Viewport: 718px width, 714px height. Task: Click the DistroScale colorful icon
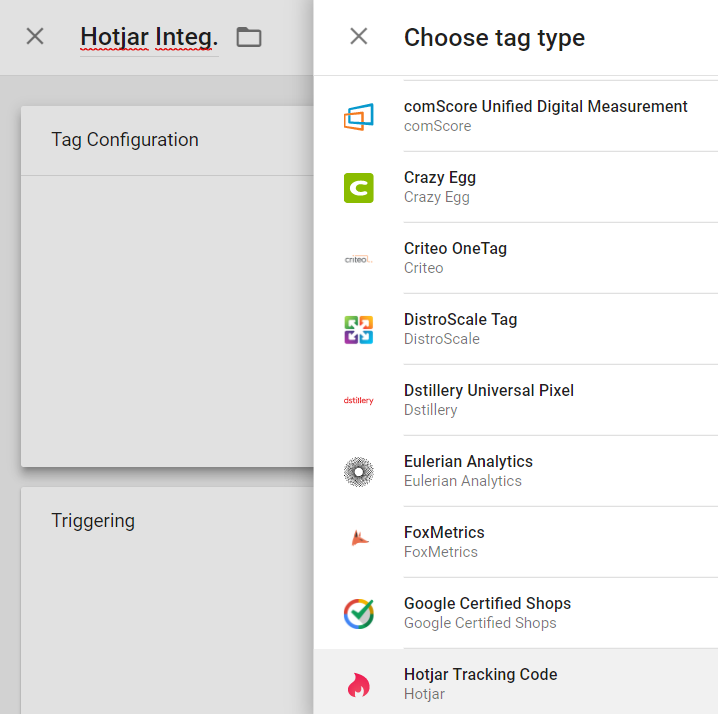(358, 330)
